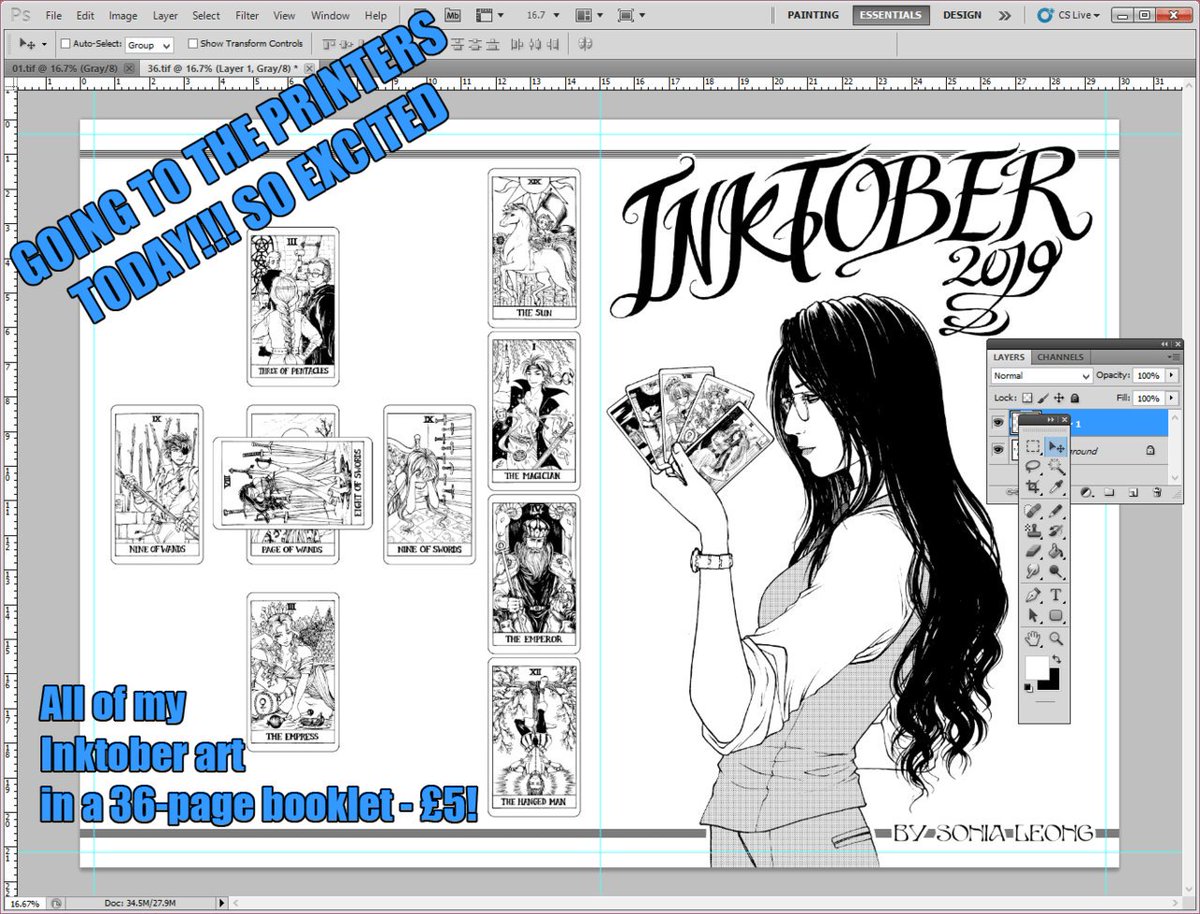
Task: Select the Eyedropper tool
Action: pos(1057,486)
